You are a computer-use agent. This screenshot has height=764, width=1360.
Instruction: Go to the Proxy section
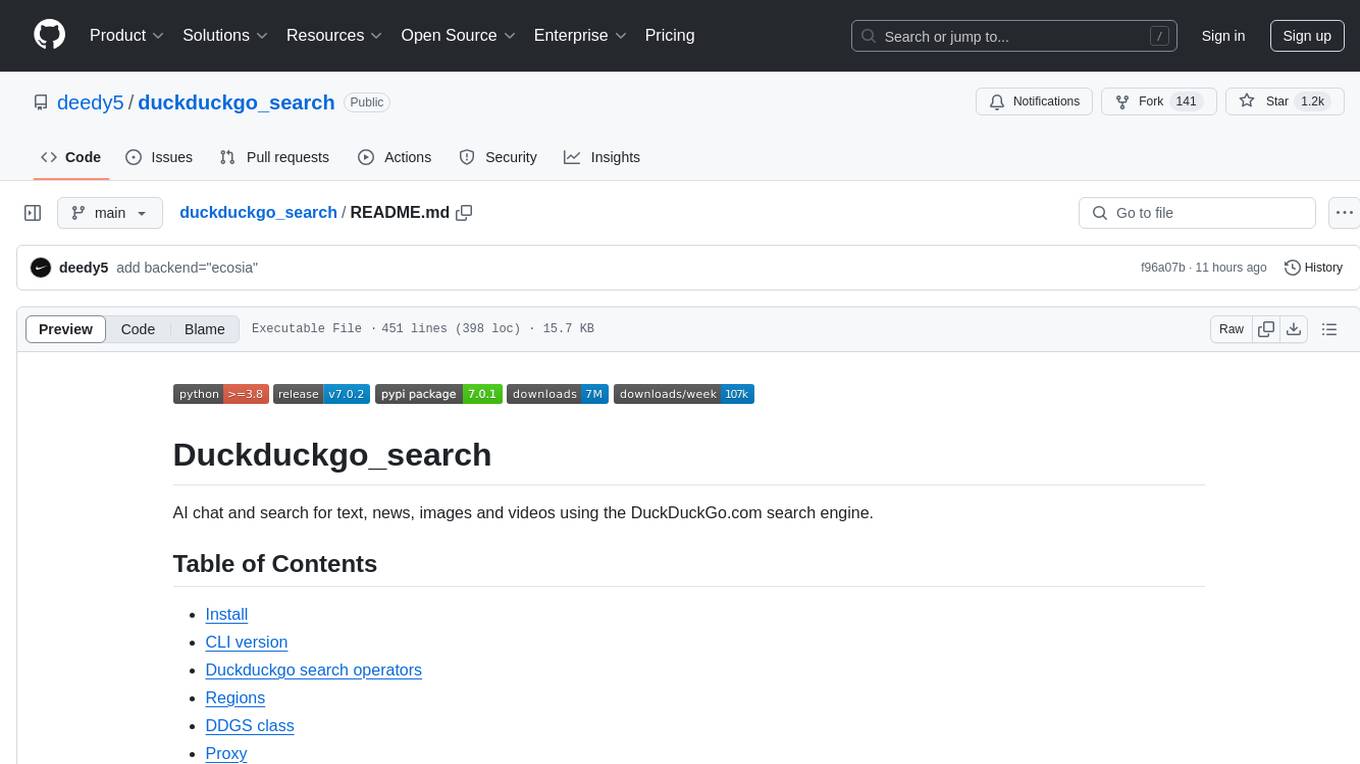(x=226, y=753)
